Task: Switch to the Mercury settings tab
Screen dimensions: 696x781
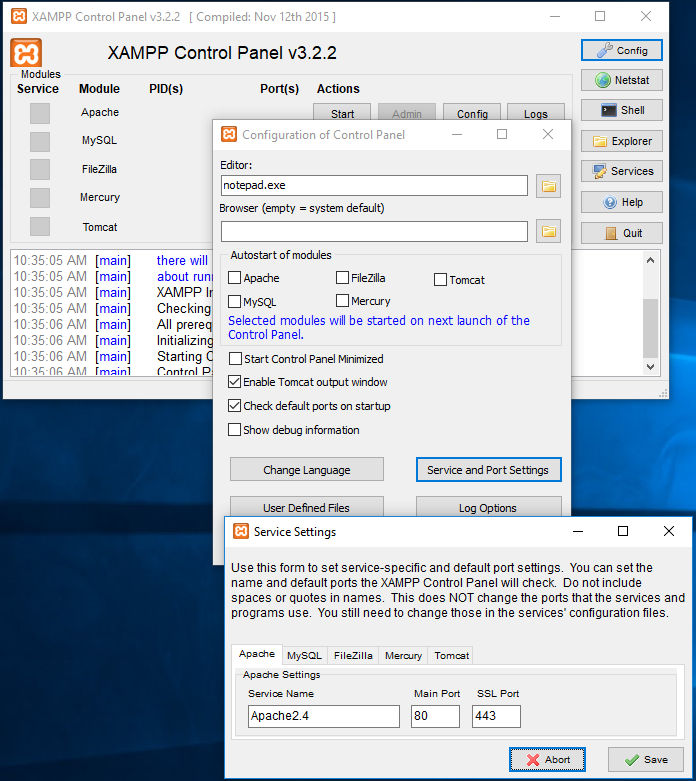Action: [x=403, y=655]
